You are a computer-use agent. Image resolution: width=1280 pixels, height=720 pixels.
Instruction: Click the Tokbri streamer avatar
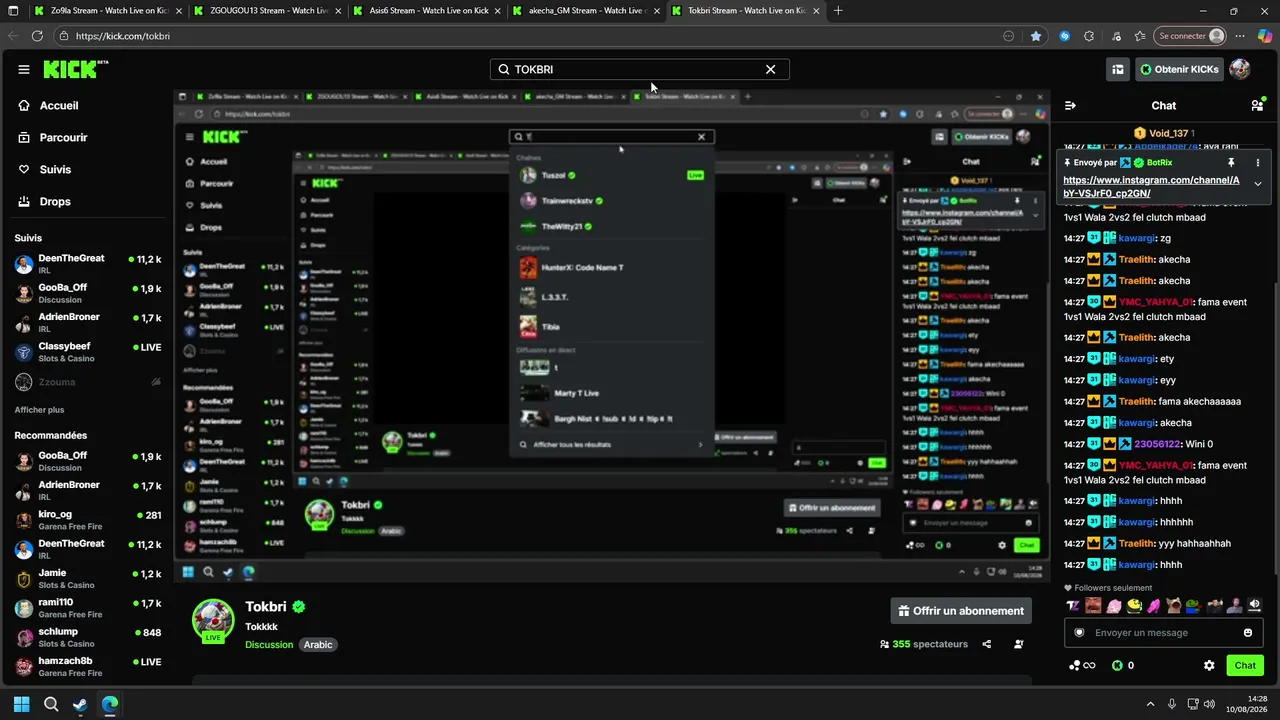pos(213,620)
